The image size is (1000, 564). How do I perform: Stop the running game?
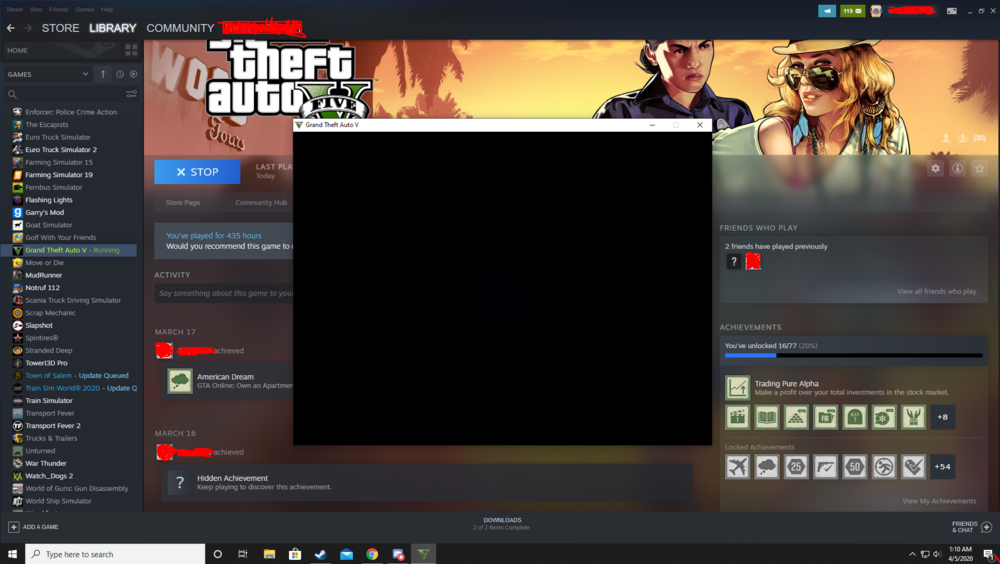click(x=197, y=172)
